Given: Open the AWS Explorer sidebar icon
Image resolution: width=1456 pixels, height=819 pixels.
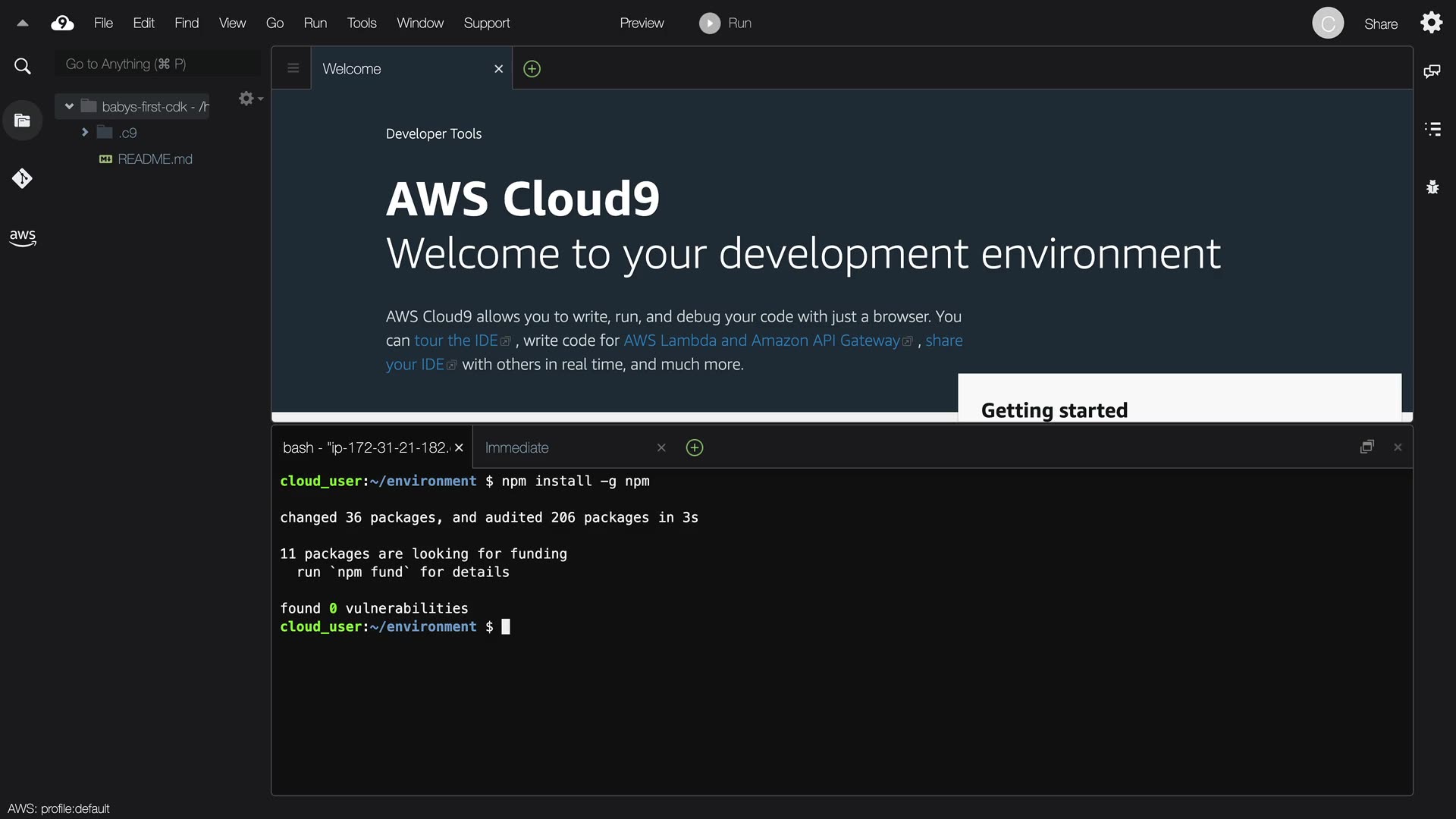Looking at the screenshot, I should 22,237.
